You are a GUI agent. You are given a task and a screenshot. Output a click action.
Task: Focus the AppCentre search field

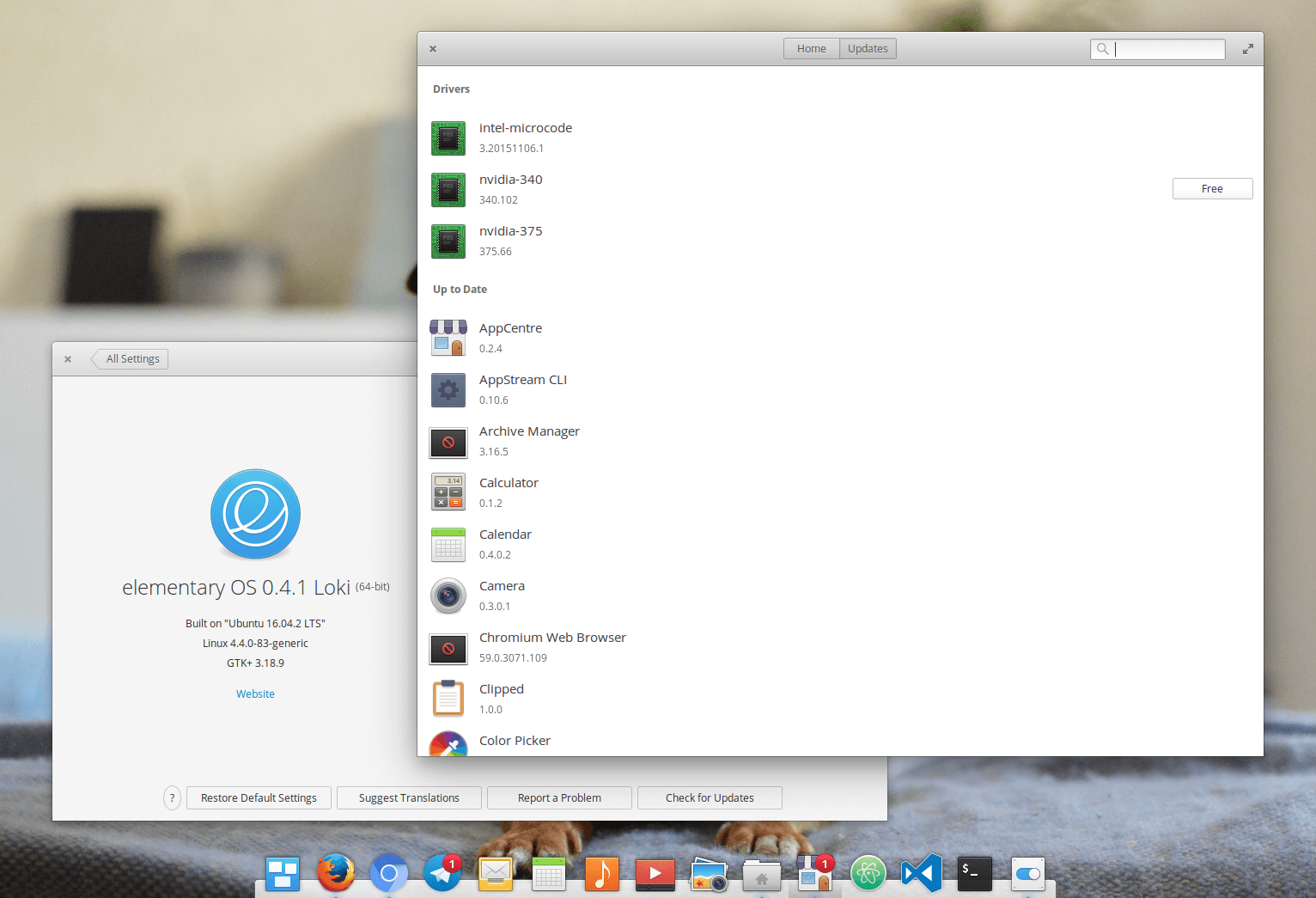click(x=1158, y=49)
